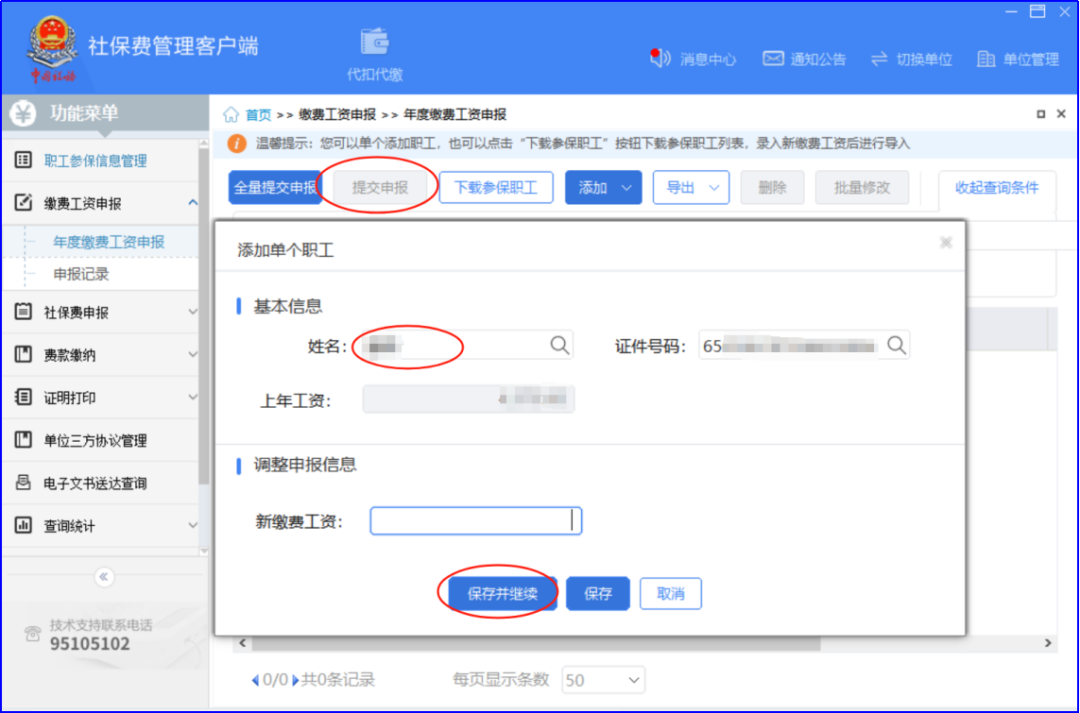The height and width of the screenshot is (713, 1080).
Task: Click the 删除 button
Action: coord(772,187)
